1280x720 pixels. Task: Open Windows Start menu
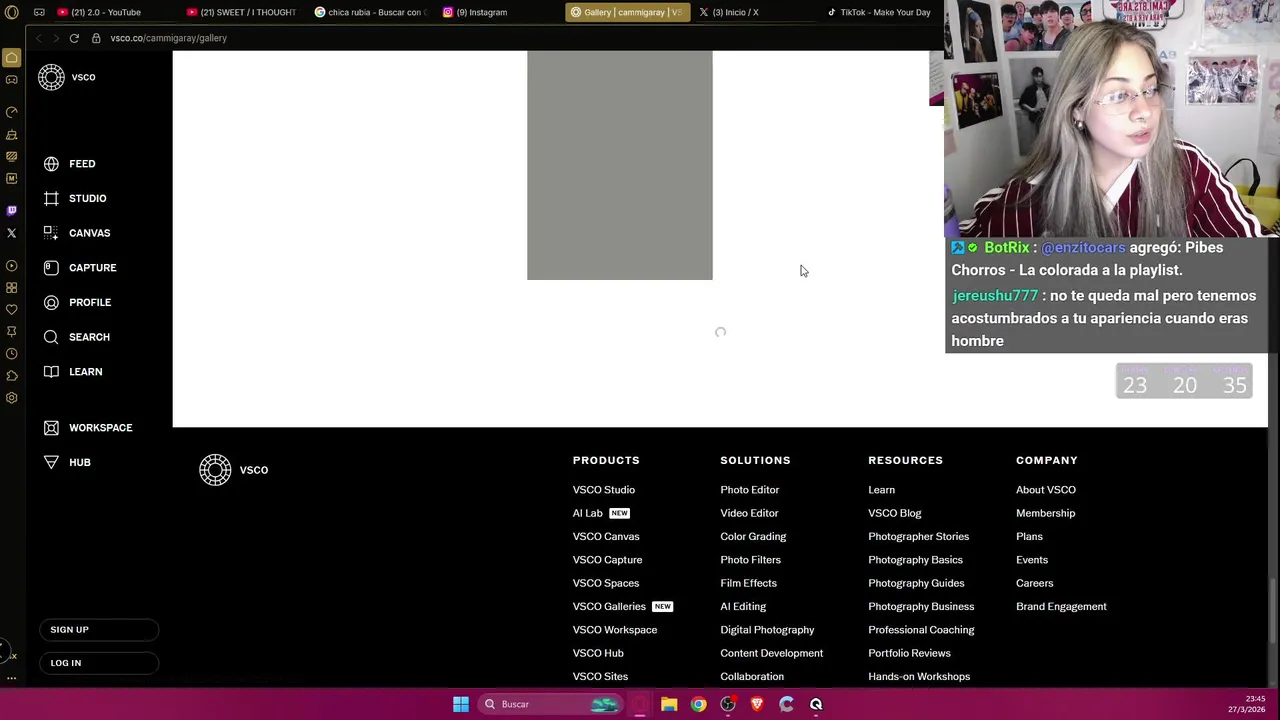(461, 704)
